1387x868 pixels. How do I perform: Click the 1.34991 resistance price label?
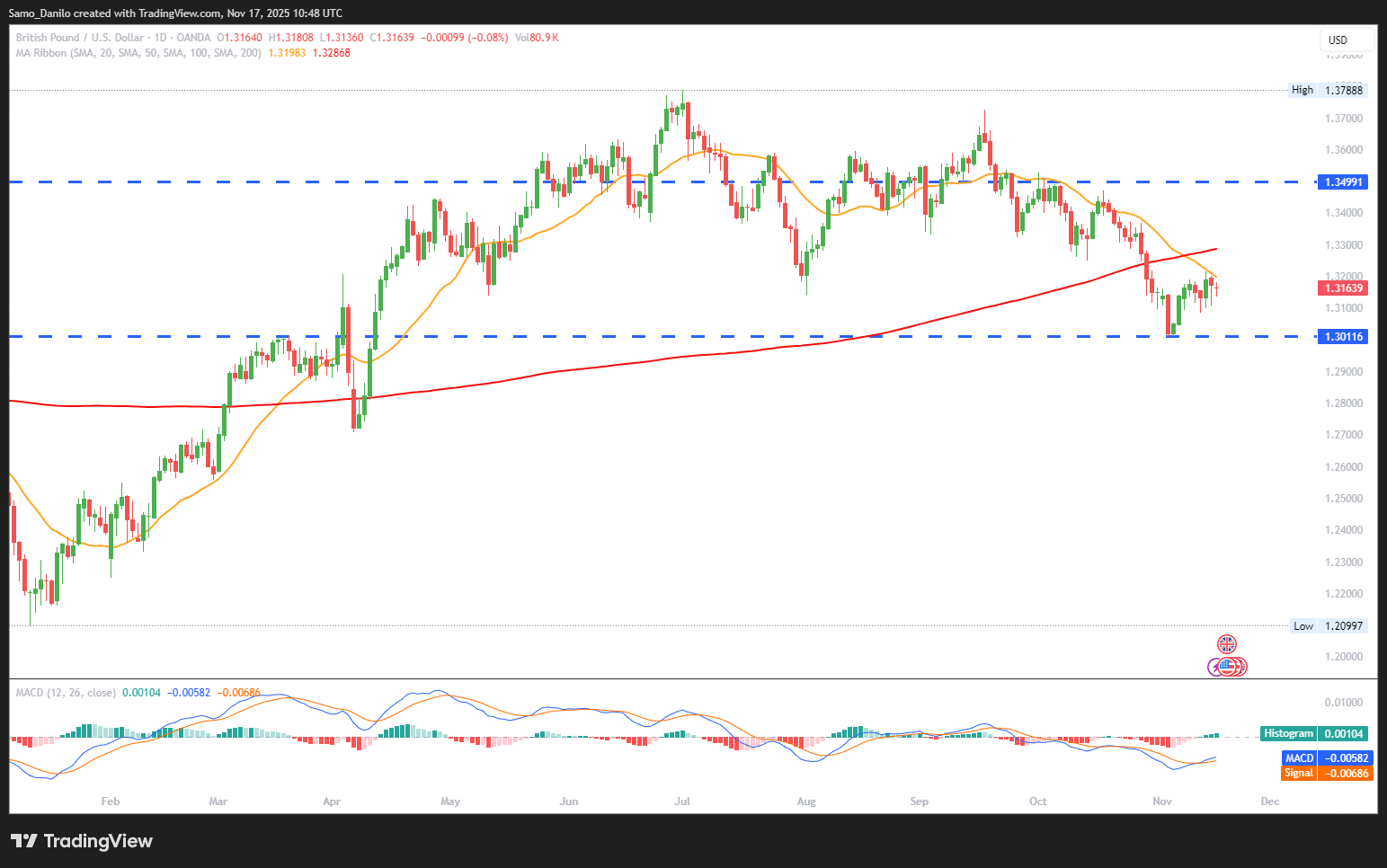click(1343, 182)
